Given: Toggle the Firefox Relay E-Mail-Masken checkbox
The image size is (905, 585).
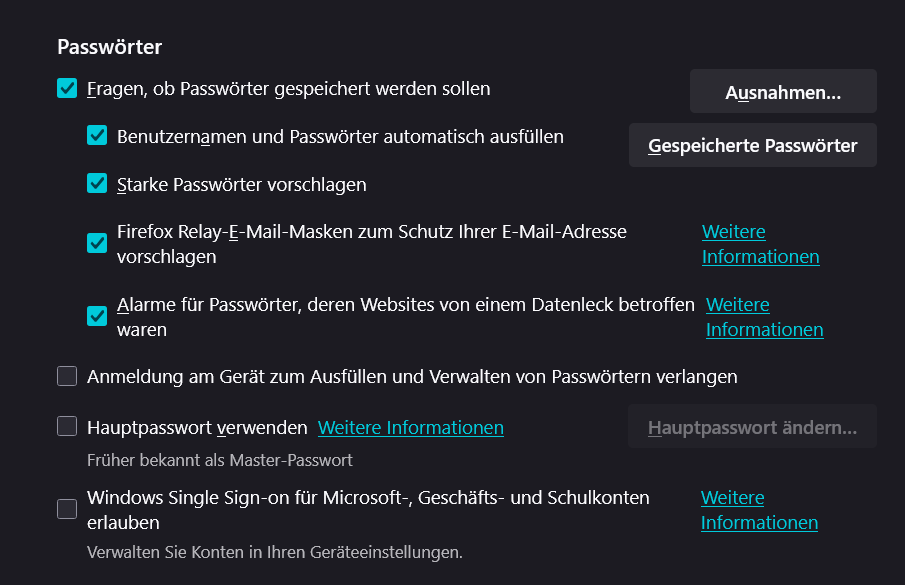Looking at the screenshot, I should 97,243.
